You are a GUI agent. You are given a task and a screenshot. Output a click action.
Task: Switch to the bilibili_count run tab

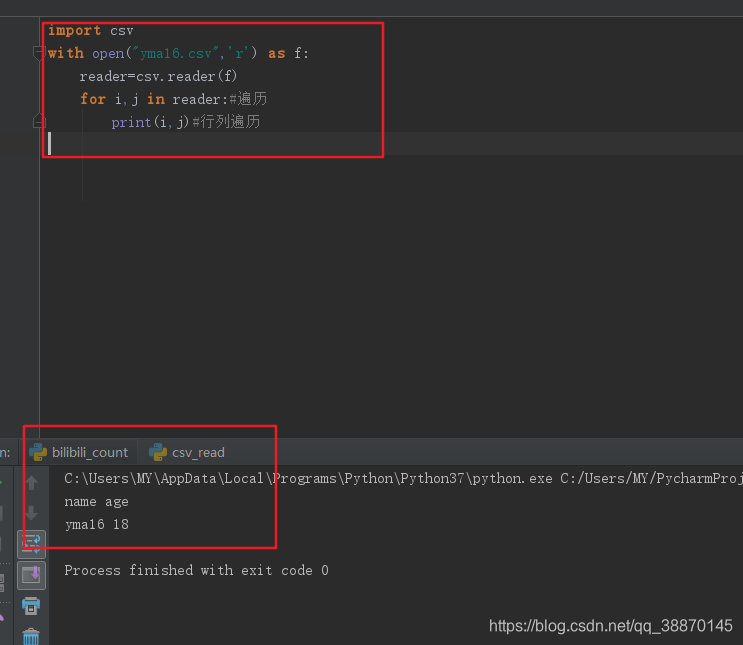(x=78, y=453)
